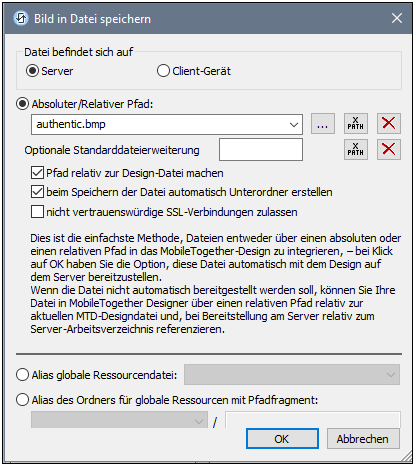Expand the authentic.bmp path dropdown arrow
The height and width of the screenshot is (466, 415).
tap(294, 125)
